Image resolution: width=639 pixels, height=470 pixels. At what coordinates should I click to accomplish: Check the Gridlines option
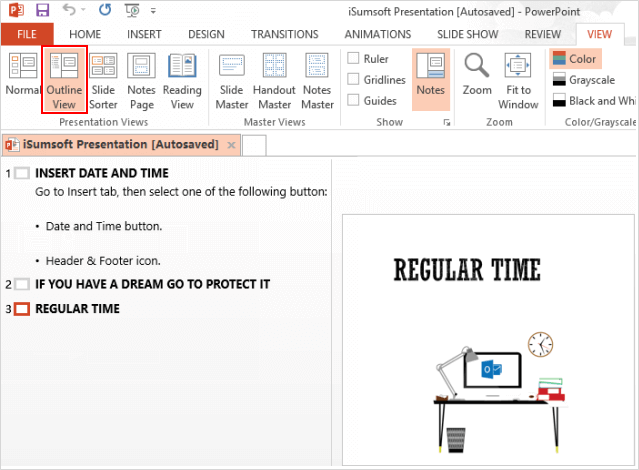click(x=353, y=80)
